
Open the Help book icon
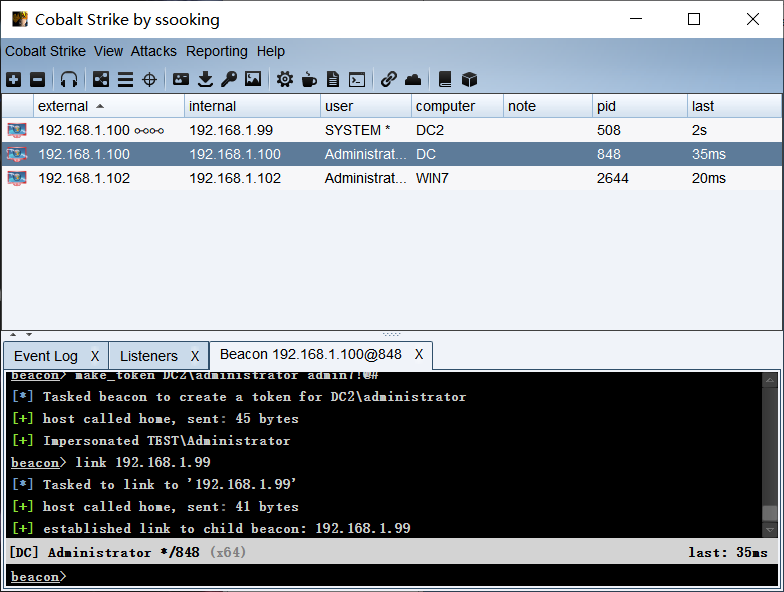445,79
